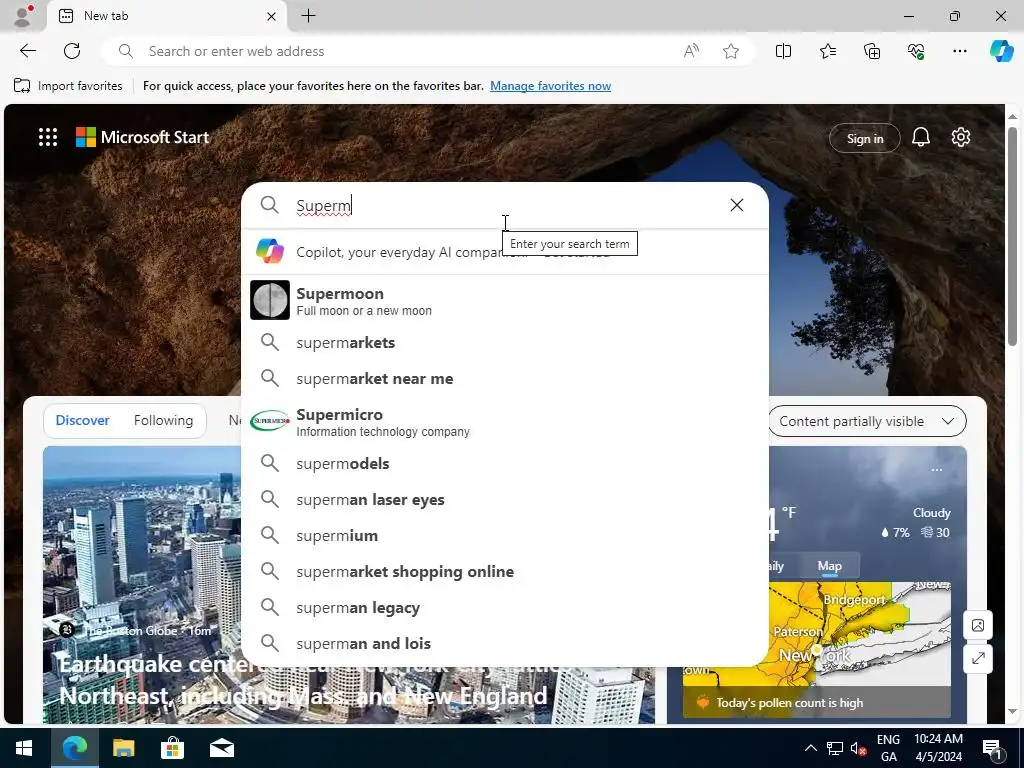
Task: Click Import favorites
Action: click(68, 86)
